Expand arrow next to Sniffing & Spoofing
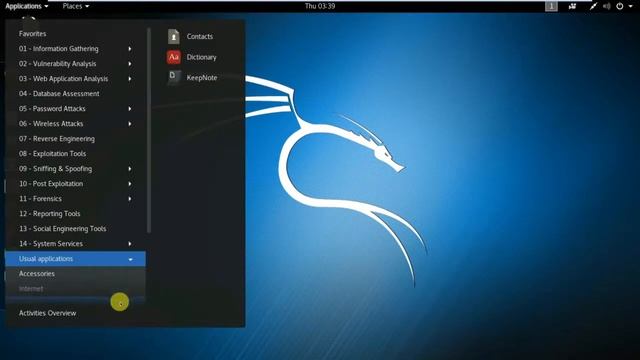This screenshot has width=640, height=360. tap(130, 169)
